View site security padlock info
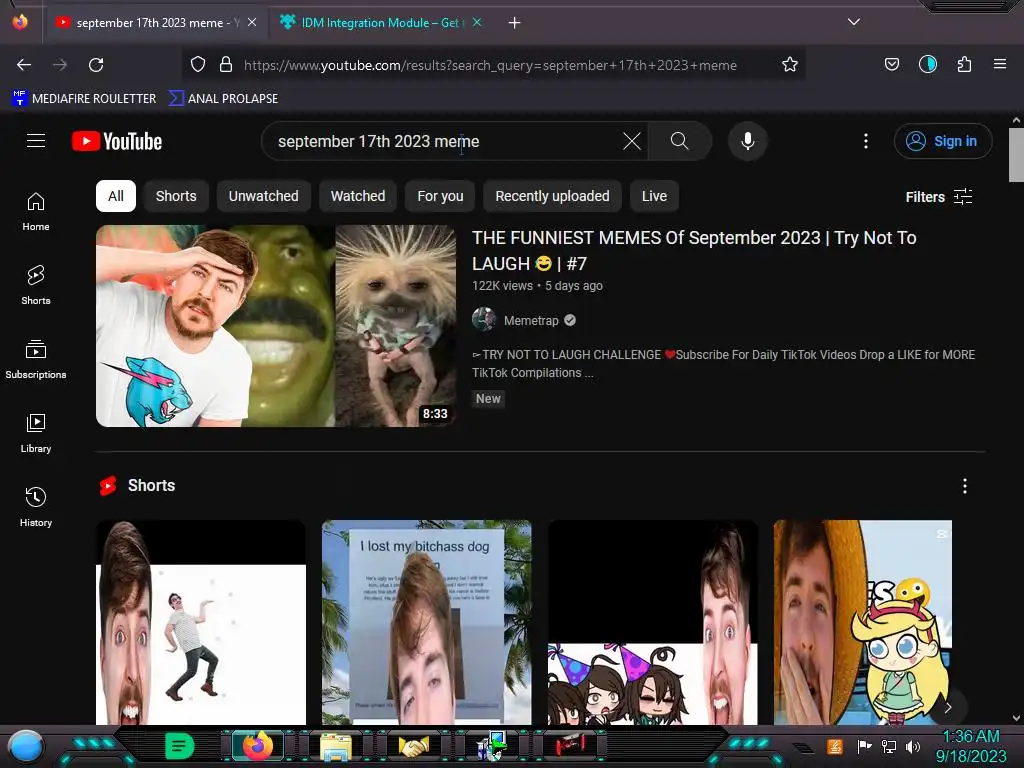This screenshot has width=1024, height=768. coord(226,64)
